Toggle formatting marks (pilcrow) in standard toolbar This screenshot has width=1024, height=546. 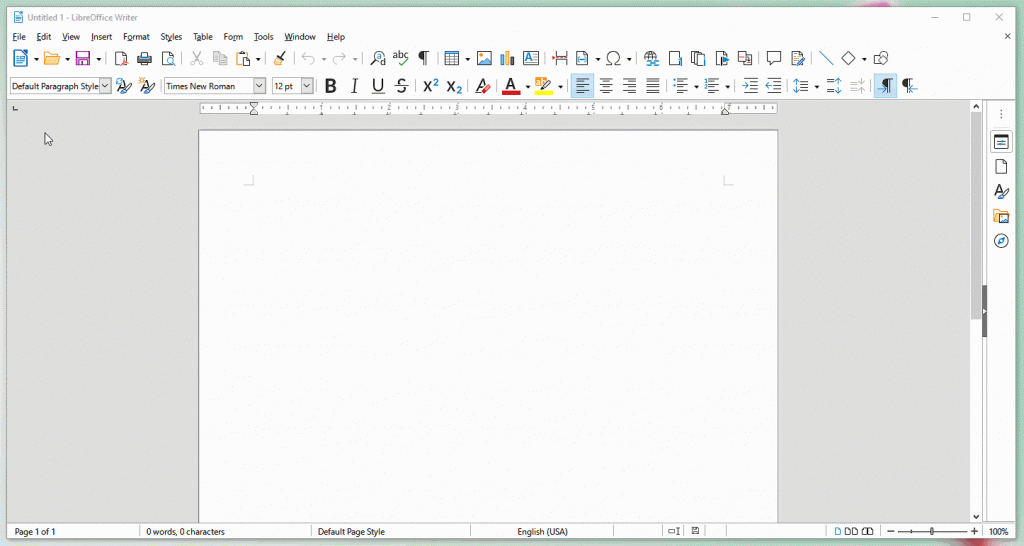click(424, 59)
